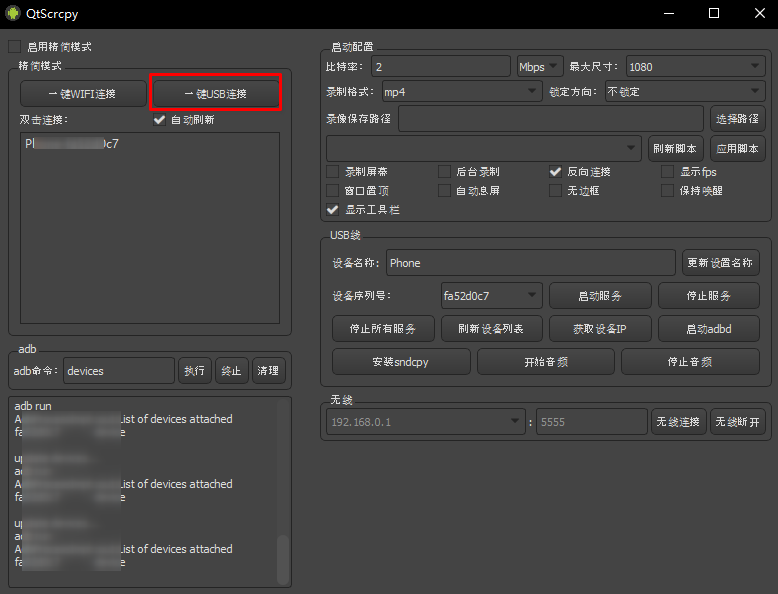The height and width of the screenshot is (594, 778).
Task: Open the Mbps unit dropdown
Action: point(540,67)
